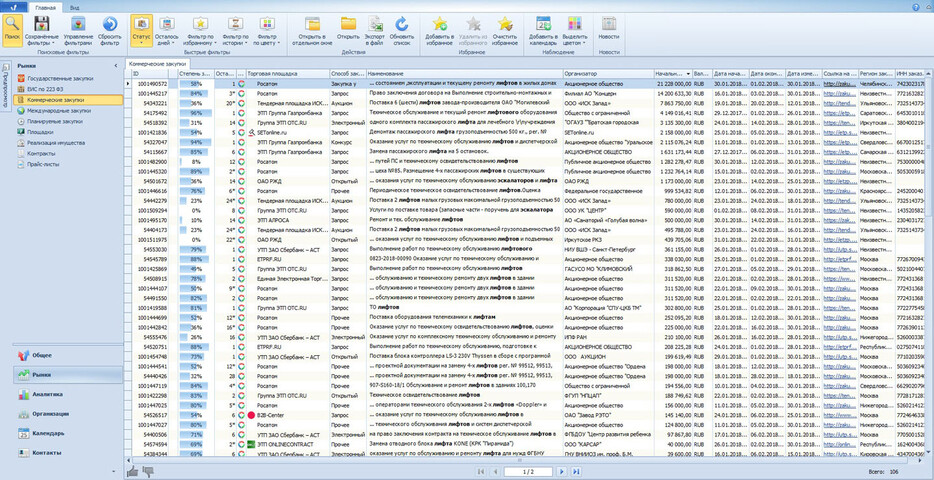Open Сохранённые фильтры saved filters
This screenshot has height=480, width=934.
click(42, 32)
